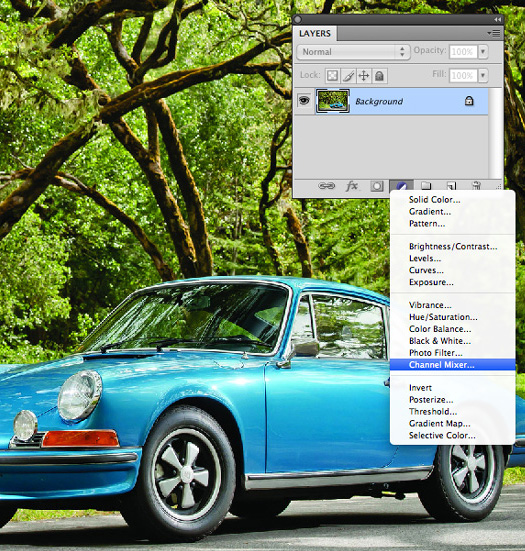This screenshot has width=525, height=551.
Task: Click the new adjustment layer icon
Action: pos(402,186)
